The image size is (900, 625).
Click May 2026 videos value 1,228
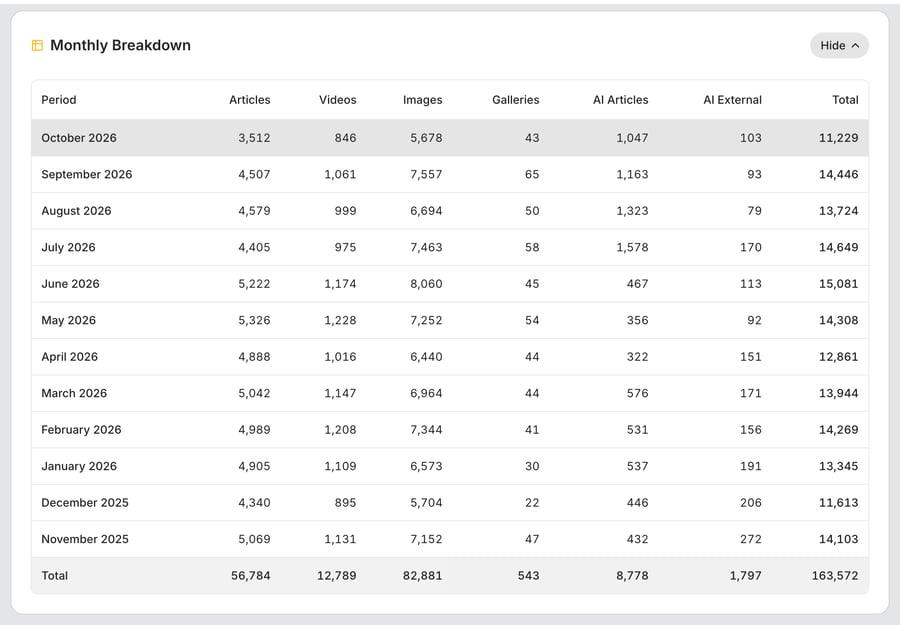coord(340,320)
